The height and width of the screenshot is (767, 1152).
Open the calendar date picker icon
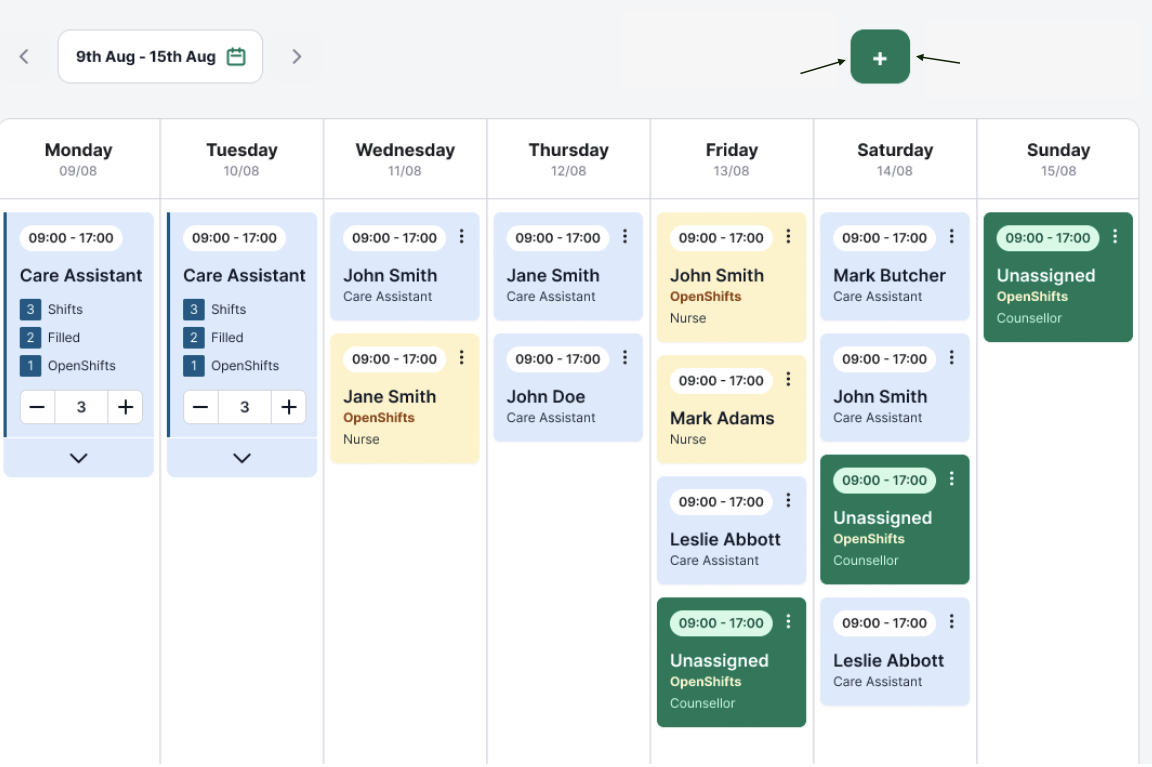pos(236,57)
